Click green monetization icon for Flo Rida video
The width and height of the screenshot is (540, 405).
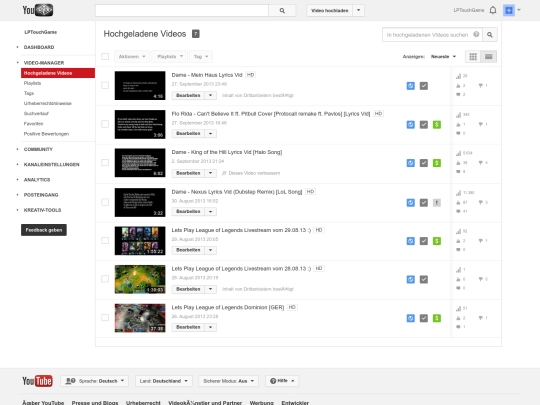tap(437, 125)
